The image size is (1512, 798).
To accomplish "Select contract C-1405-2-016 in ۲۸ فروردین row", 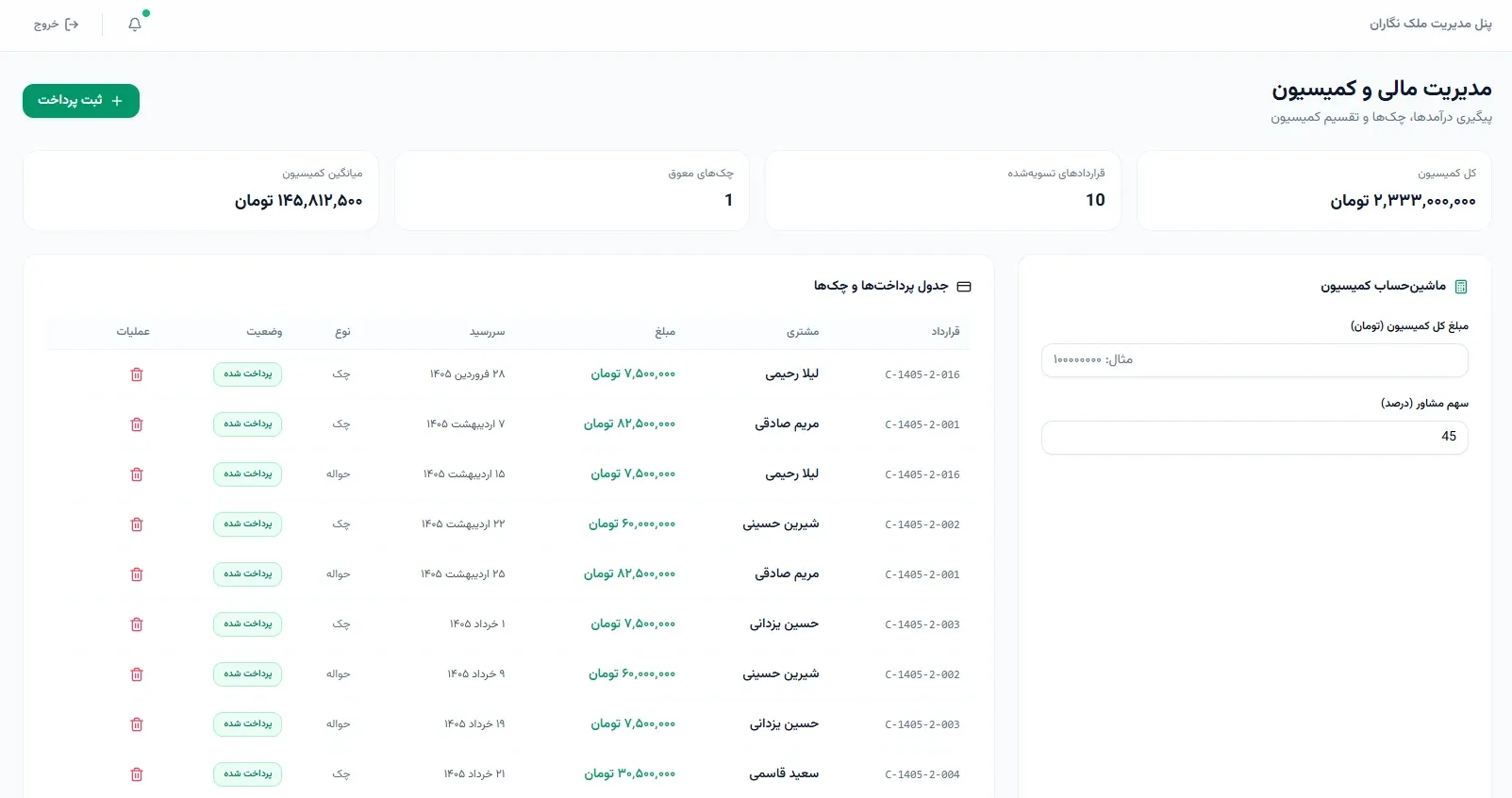I will coord(922,374).
